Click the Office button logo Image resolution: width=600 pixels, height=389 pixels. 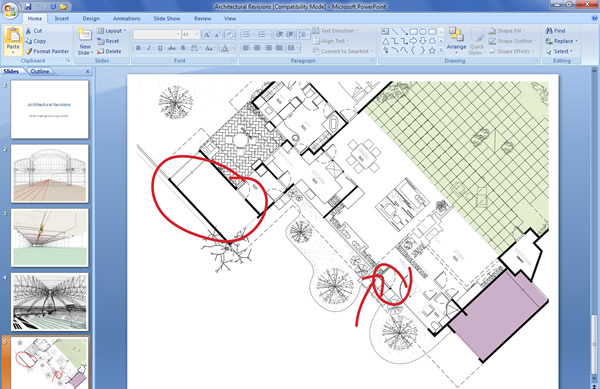click(x=10, y=10)
